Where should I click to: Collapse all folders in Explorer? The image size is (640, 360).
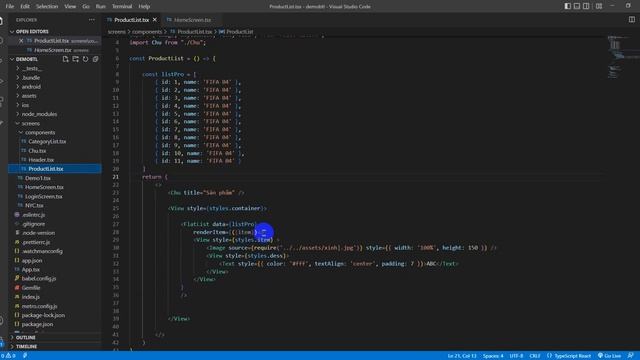click(x=95, y=59)
